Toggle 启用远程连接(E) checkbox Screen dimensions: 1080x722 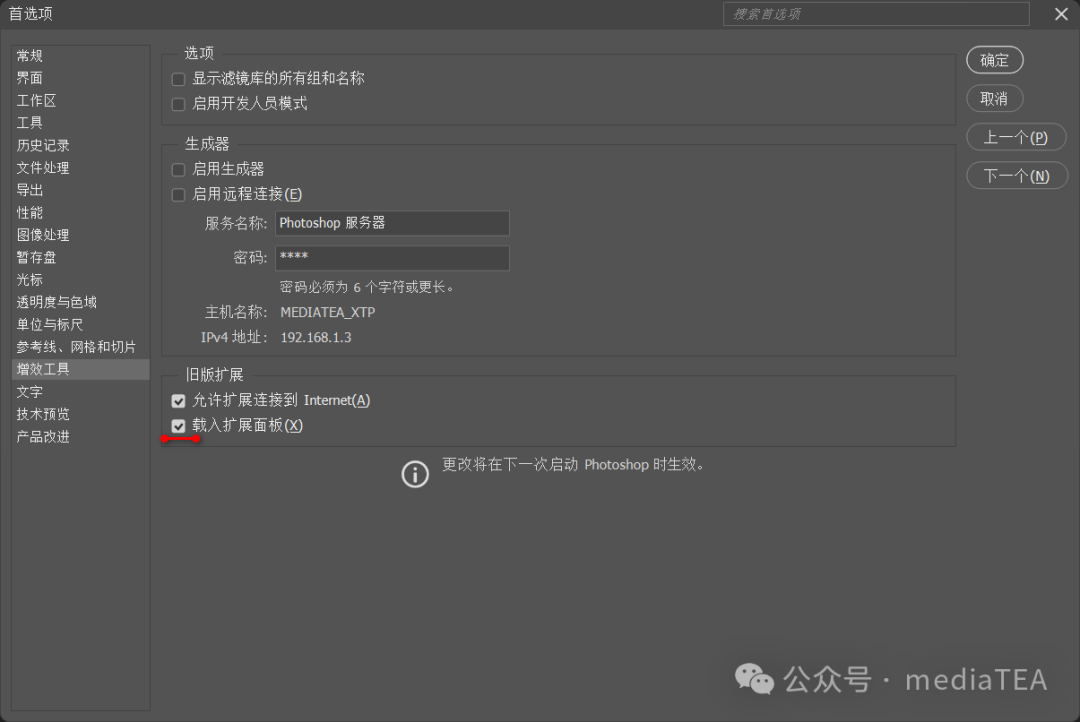point(178,195)
